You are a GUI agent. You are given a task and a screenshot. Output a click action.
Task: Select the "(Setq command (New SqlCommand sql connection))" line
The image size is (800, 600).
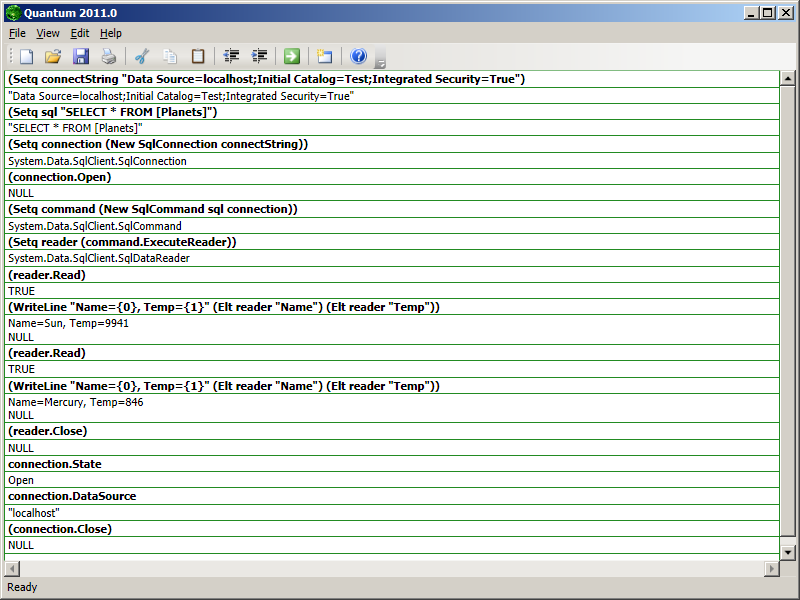point(392,209)
